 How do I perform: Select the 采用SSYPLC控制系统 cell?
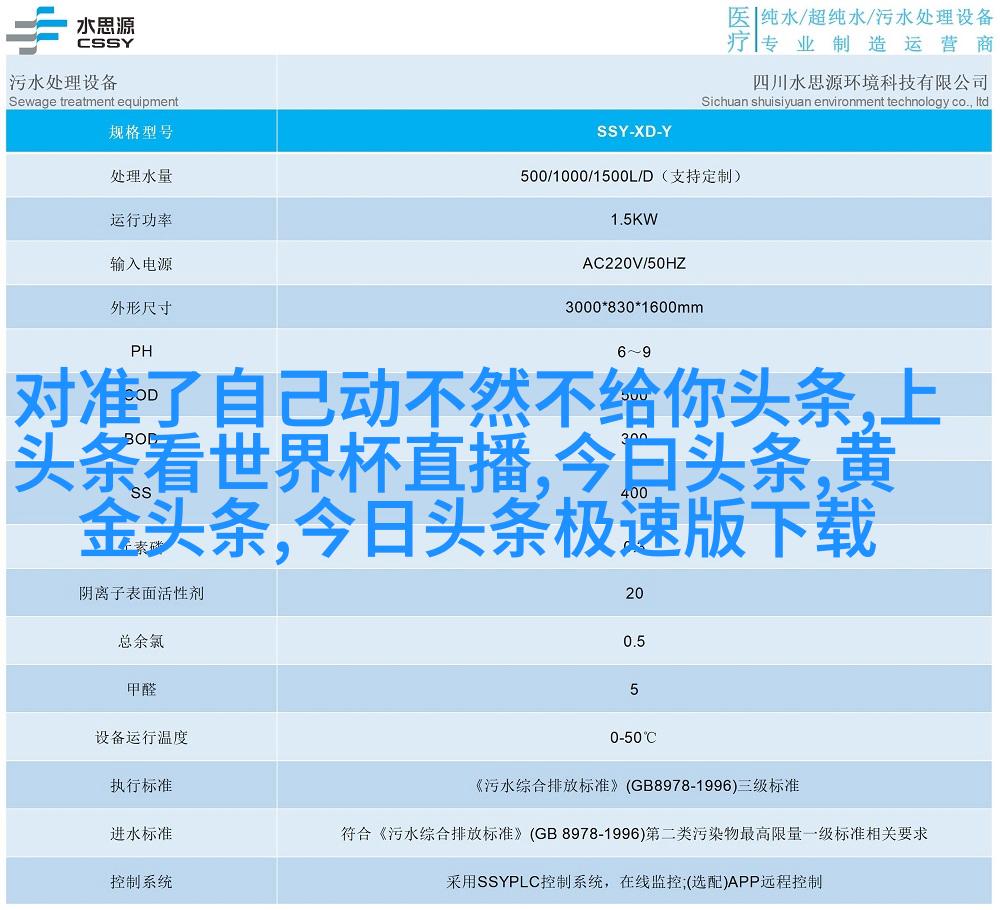[x=634, y=882]
